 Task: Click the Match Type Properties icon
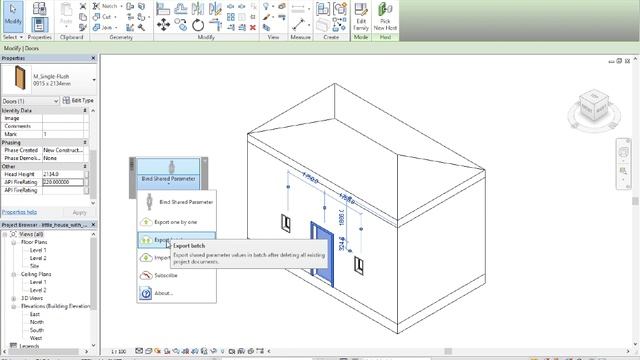(83, 27)
